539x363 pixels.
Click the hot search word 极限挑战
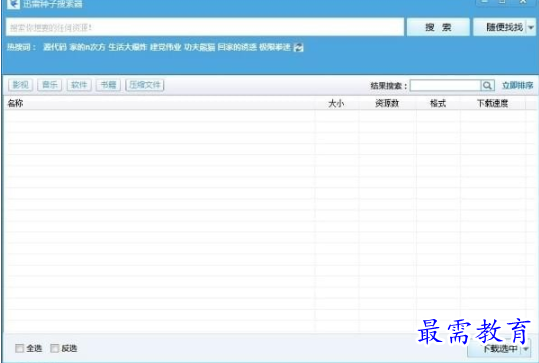[x=275, y=47]
